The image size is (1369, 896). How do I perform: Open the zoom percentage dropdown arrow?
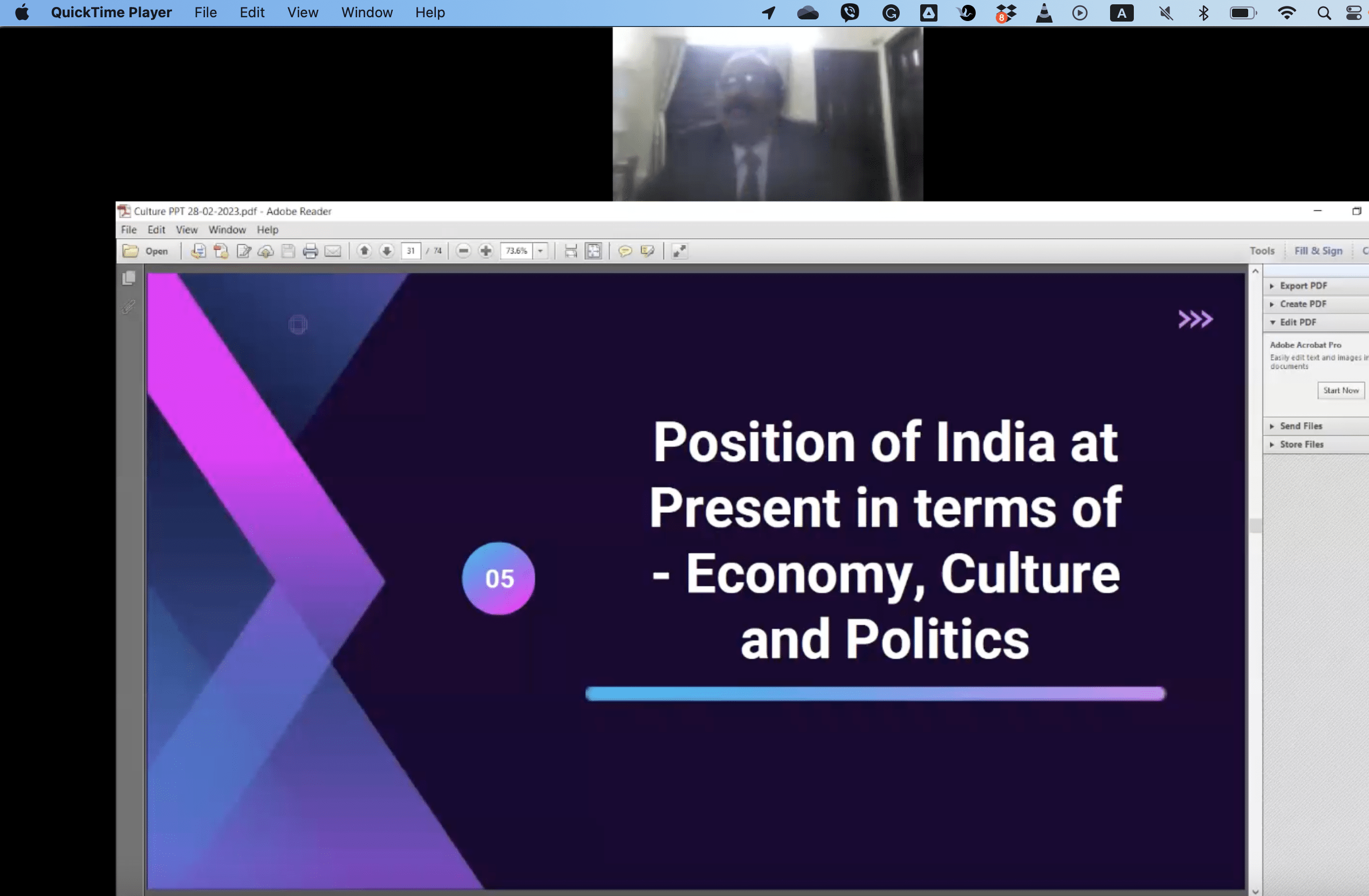(x=540, y=251)
